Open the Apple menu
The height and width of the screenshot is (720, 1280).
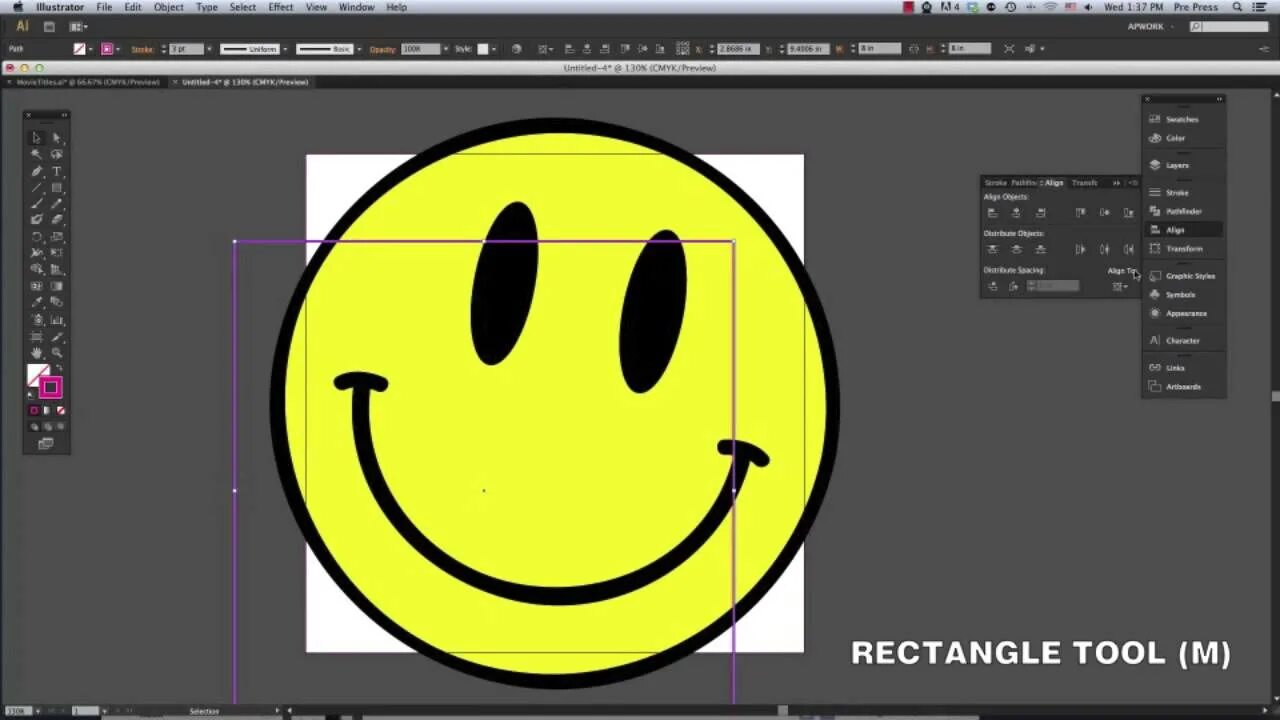click(17, 7)
